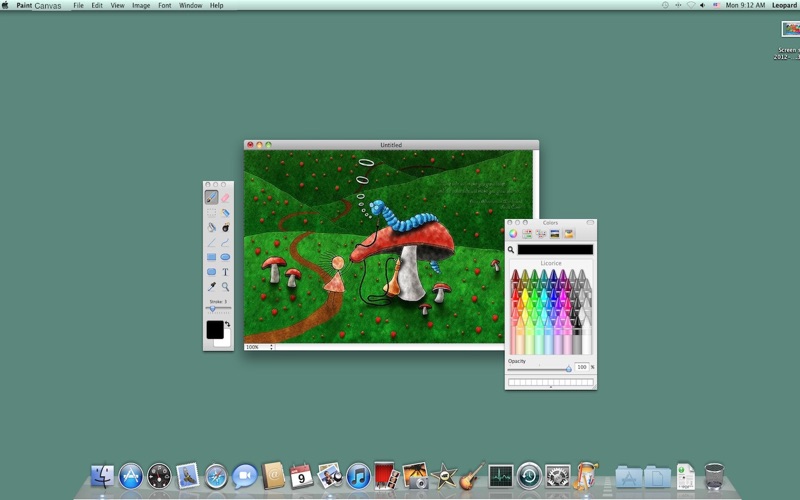Click the volume icon in menu bar
800x500 pixels.
pyautogui.click(x=703, y=5)
